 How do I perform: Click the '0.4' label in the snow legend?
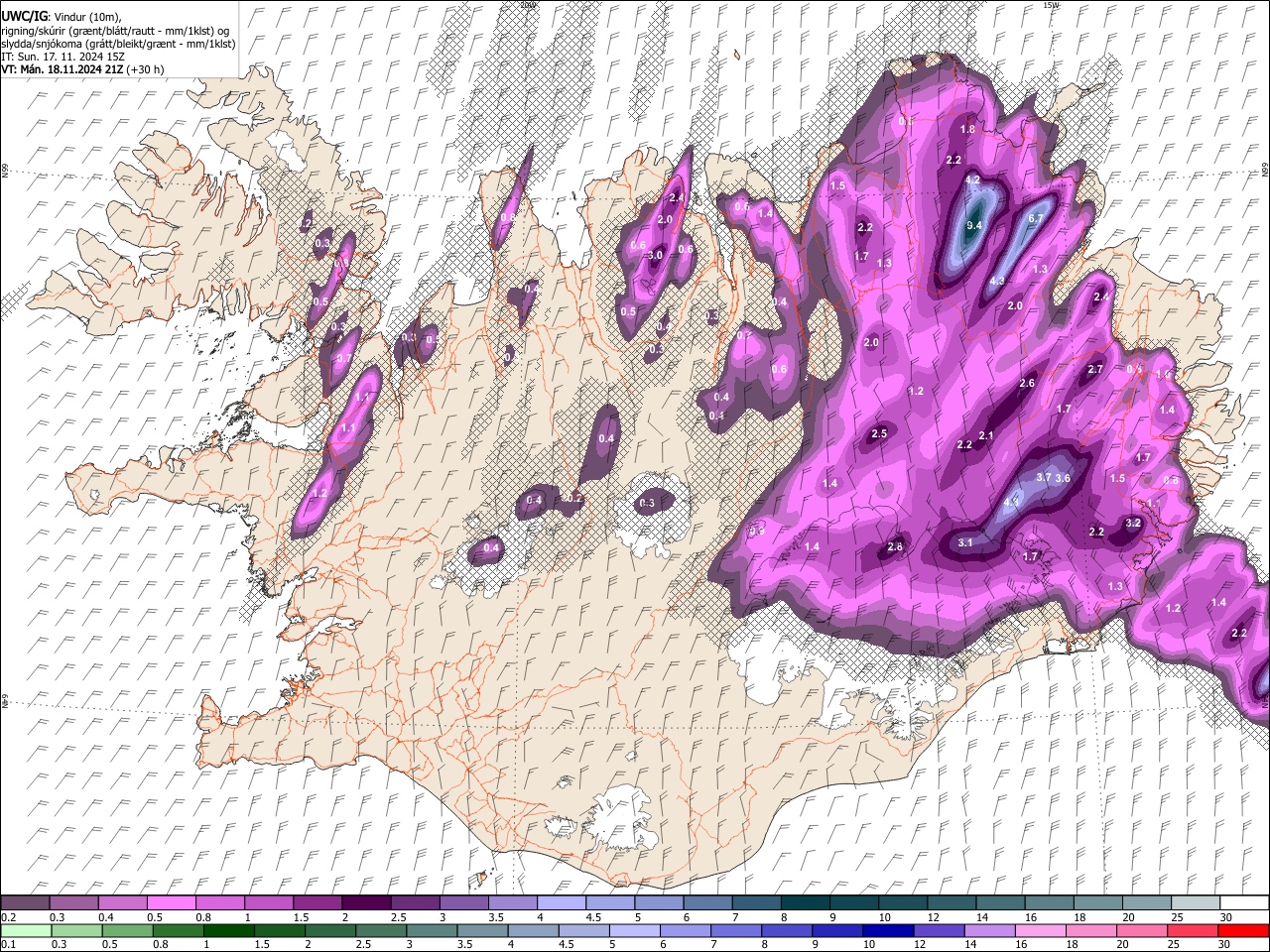coord(106,917)
